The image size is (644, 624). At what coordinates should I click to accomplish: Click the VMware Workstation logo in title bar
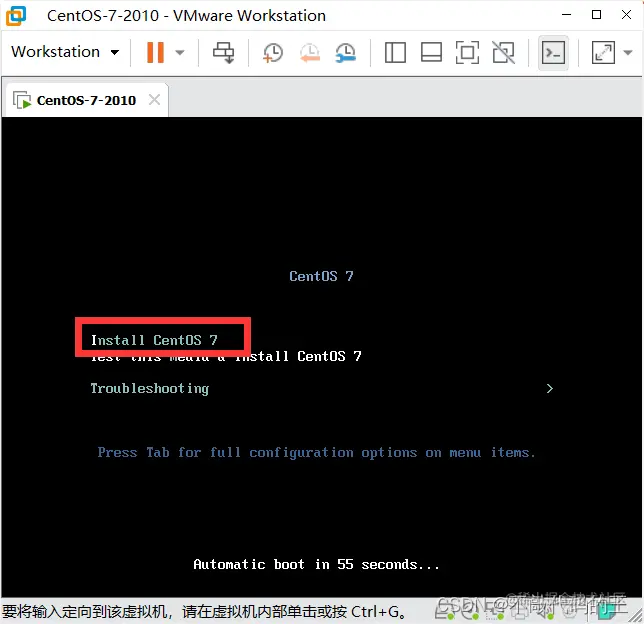click(x=16, y=16)
